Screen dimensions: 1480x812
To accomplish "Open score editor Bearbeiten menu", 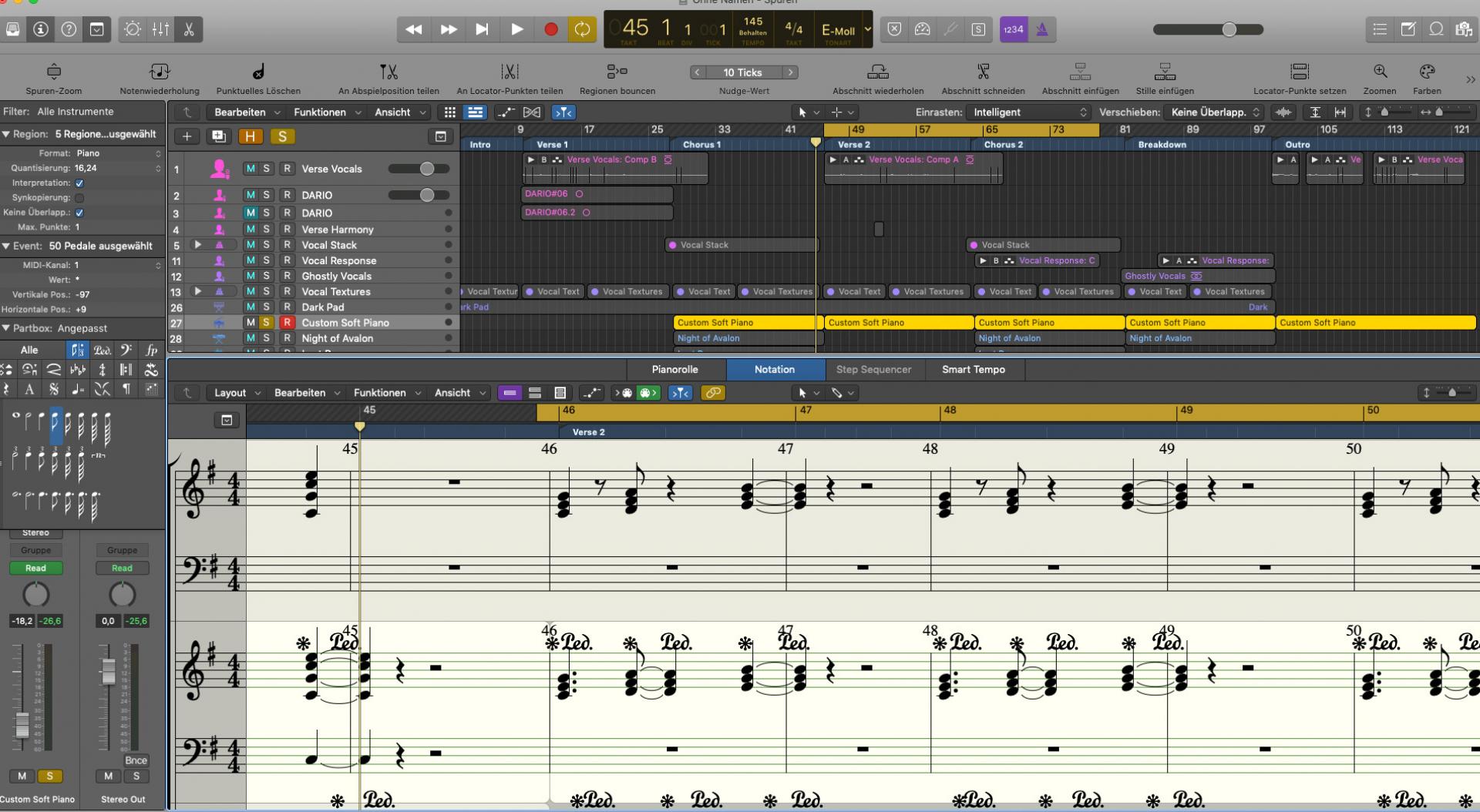I will [307, 393].
